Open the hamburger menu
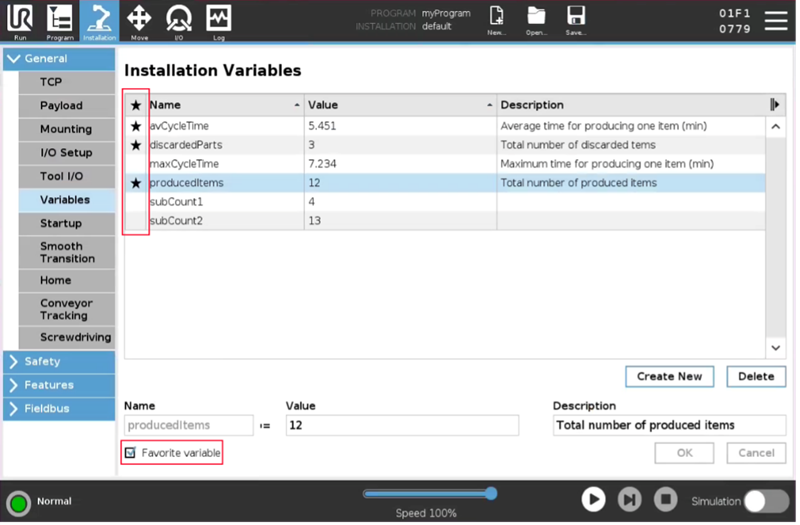This screenshot has height=525, width=800. (776, 21)
